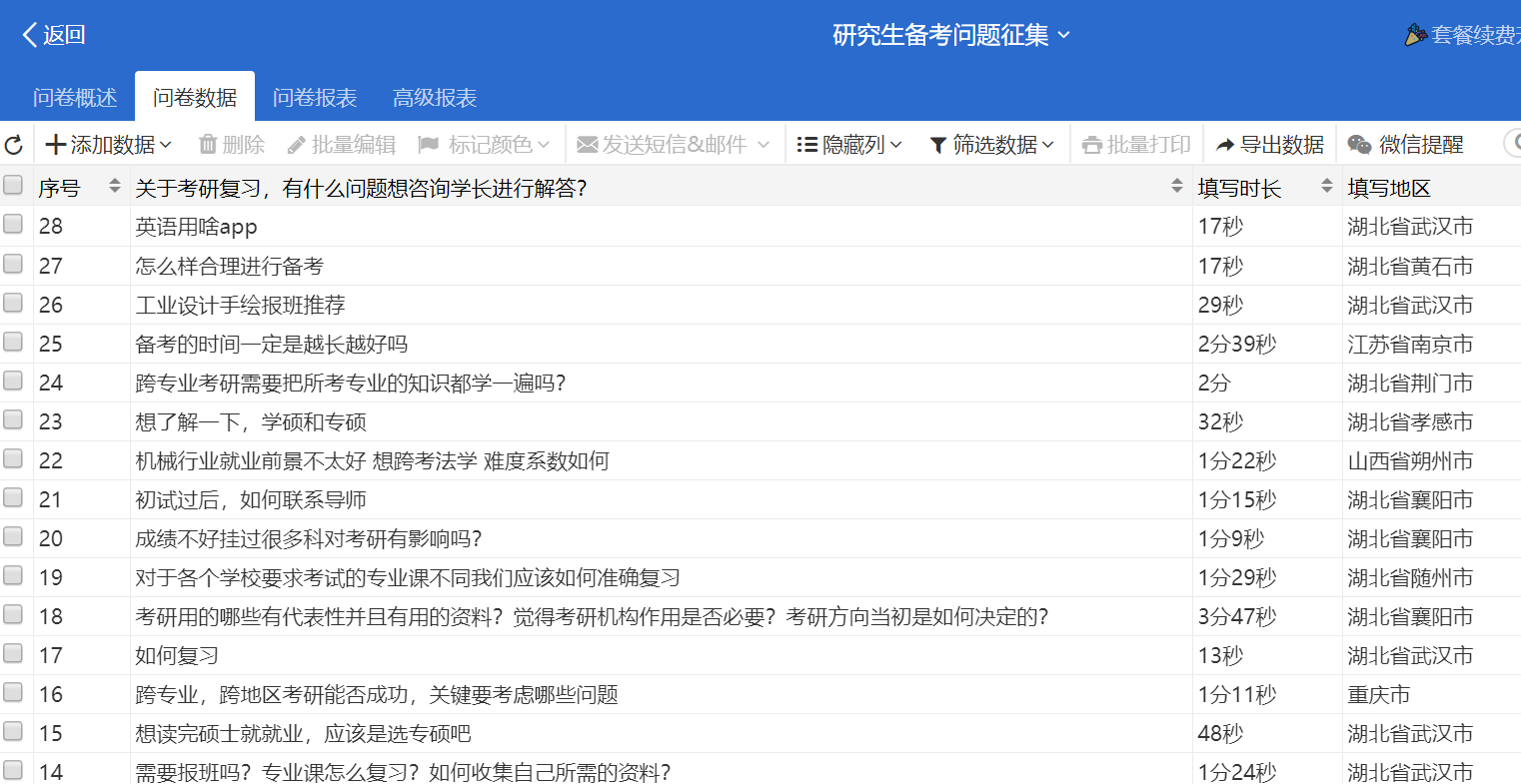Click the WeChat icon for 微信提醒
Image resolution: width=1521 pixels, height=784 pixels.
click(x=1359, y=146)
